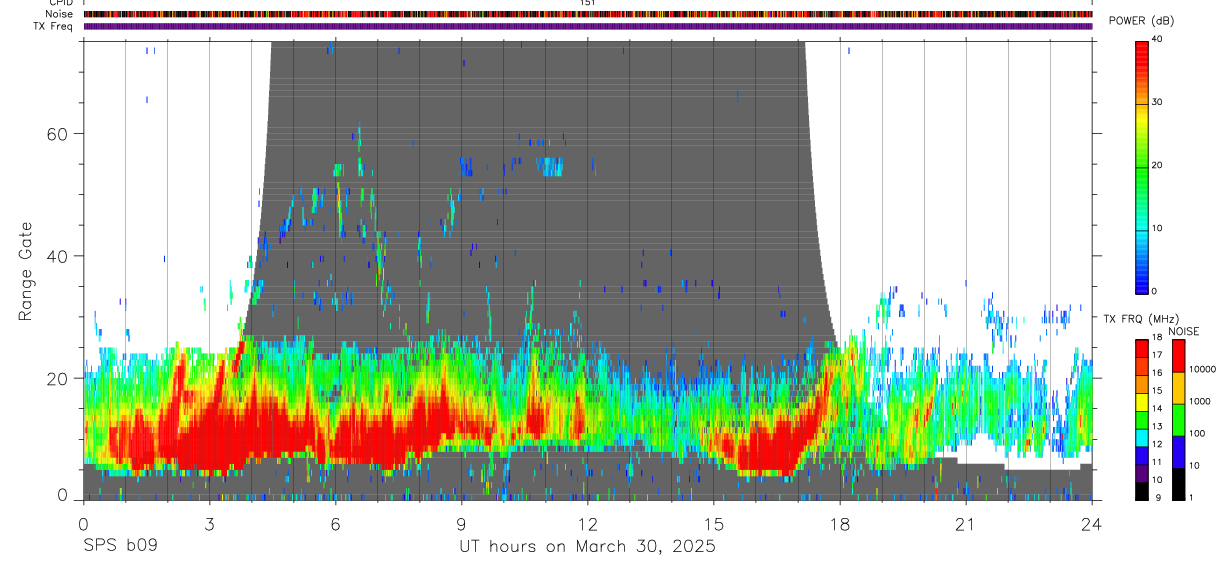Click the POWER (dB) legend title
1228x567 pixels.
(1141, 21)
